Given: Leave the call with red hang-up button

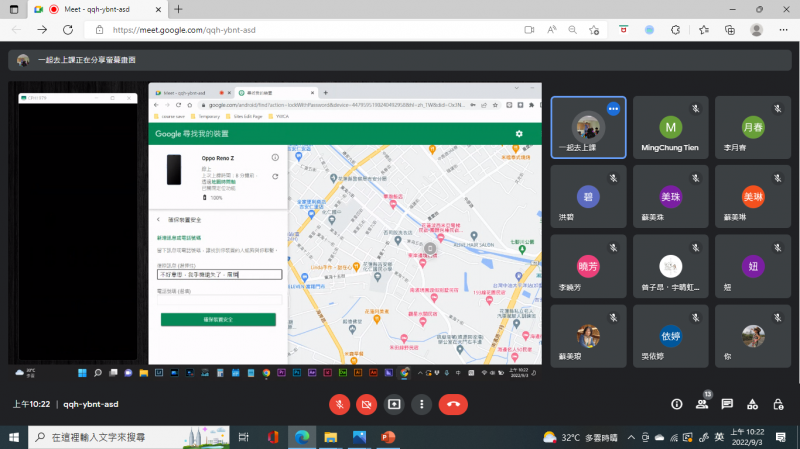Looking at the screenshot, I should 453,405.
